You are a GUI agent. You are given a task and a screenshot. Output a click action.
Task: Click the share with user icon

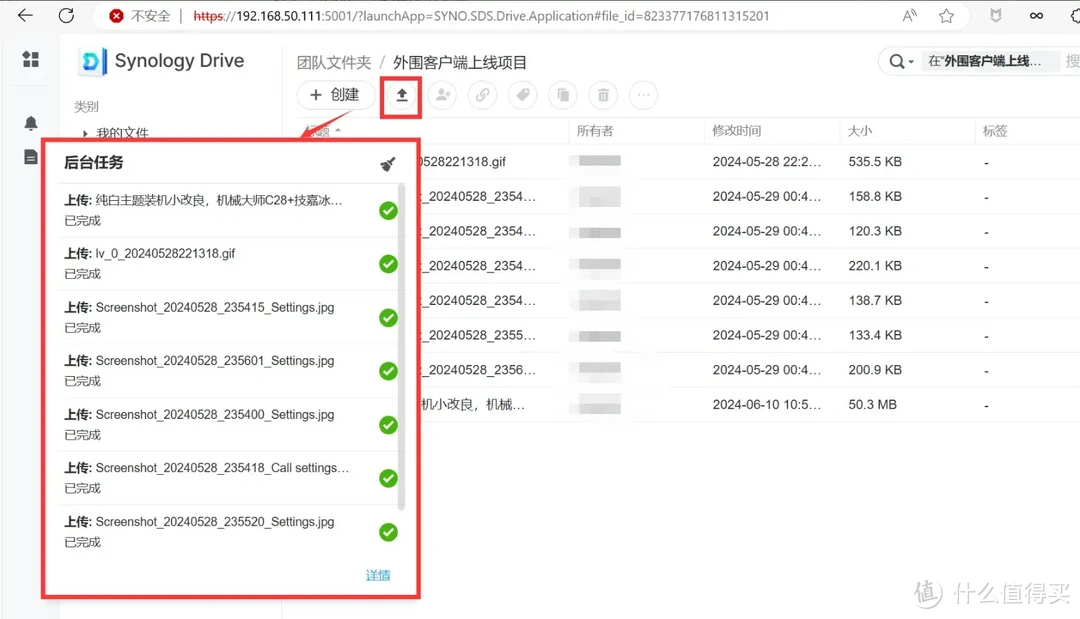point(440,95)
